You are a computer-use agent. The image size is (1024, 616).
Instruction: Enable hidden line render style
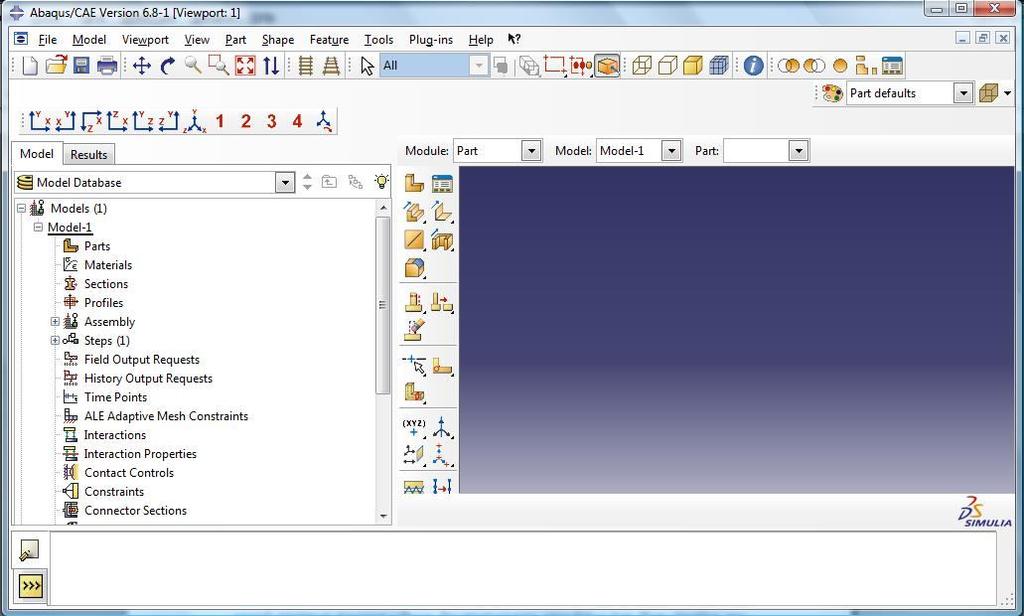tap(667, 65)
